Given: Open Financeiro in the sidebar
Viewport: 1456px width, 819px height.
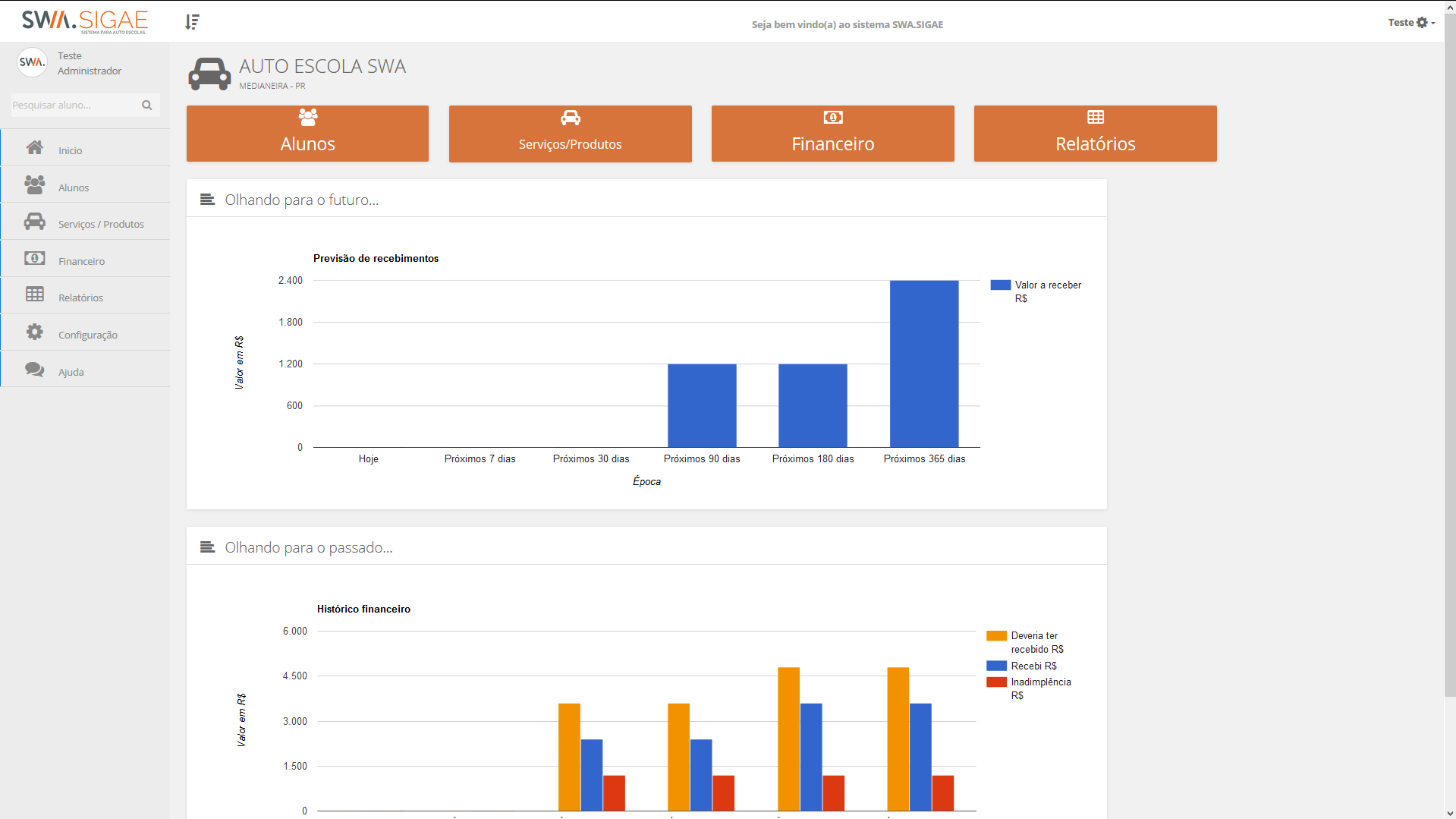Looking at the screenshot, I should pos(85,259).
